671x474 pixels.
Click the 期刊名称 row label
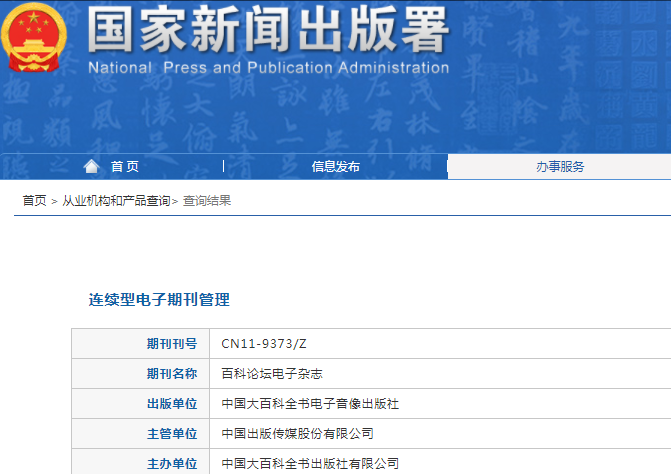(x=172, y=374)
